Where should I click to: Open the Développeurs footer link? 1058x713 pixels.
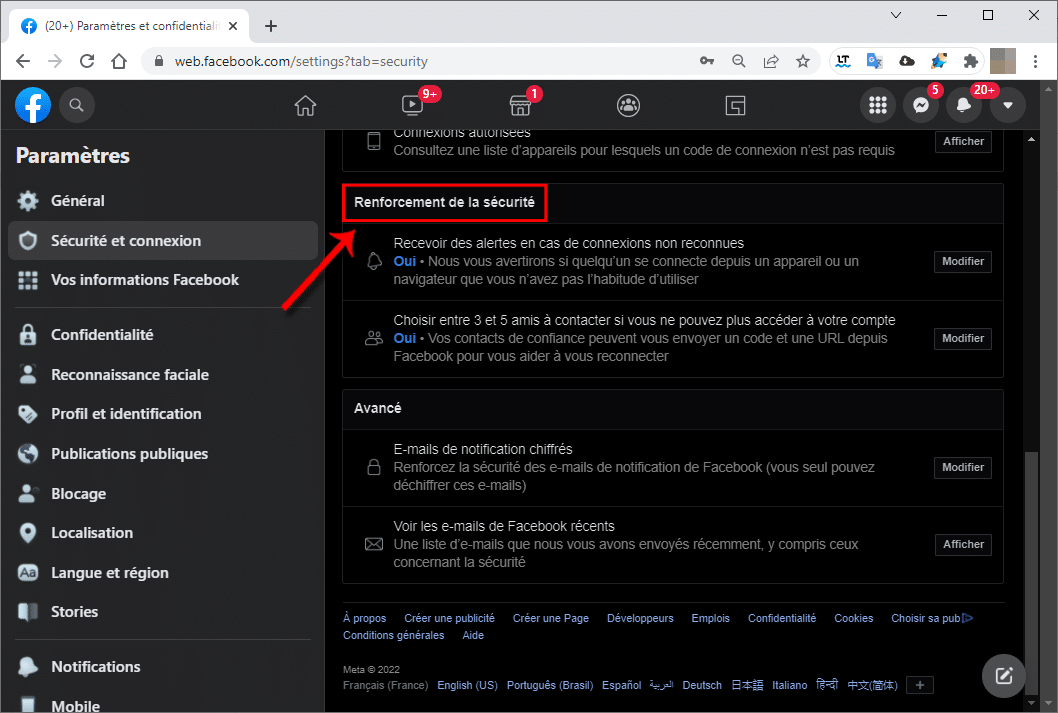640,619
